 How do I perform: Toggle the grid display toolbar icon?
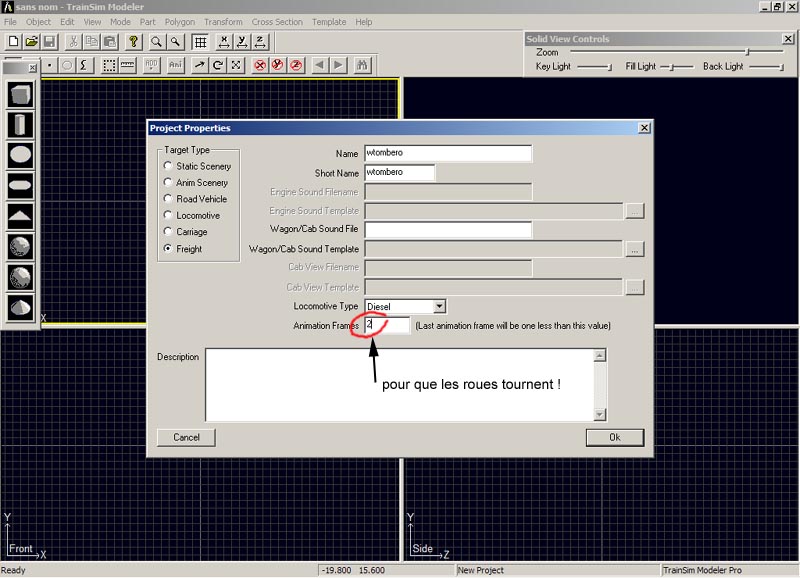[201, 42]
